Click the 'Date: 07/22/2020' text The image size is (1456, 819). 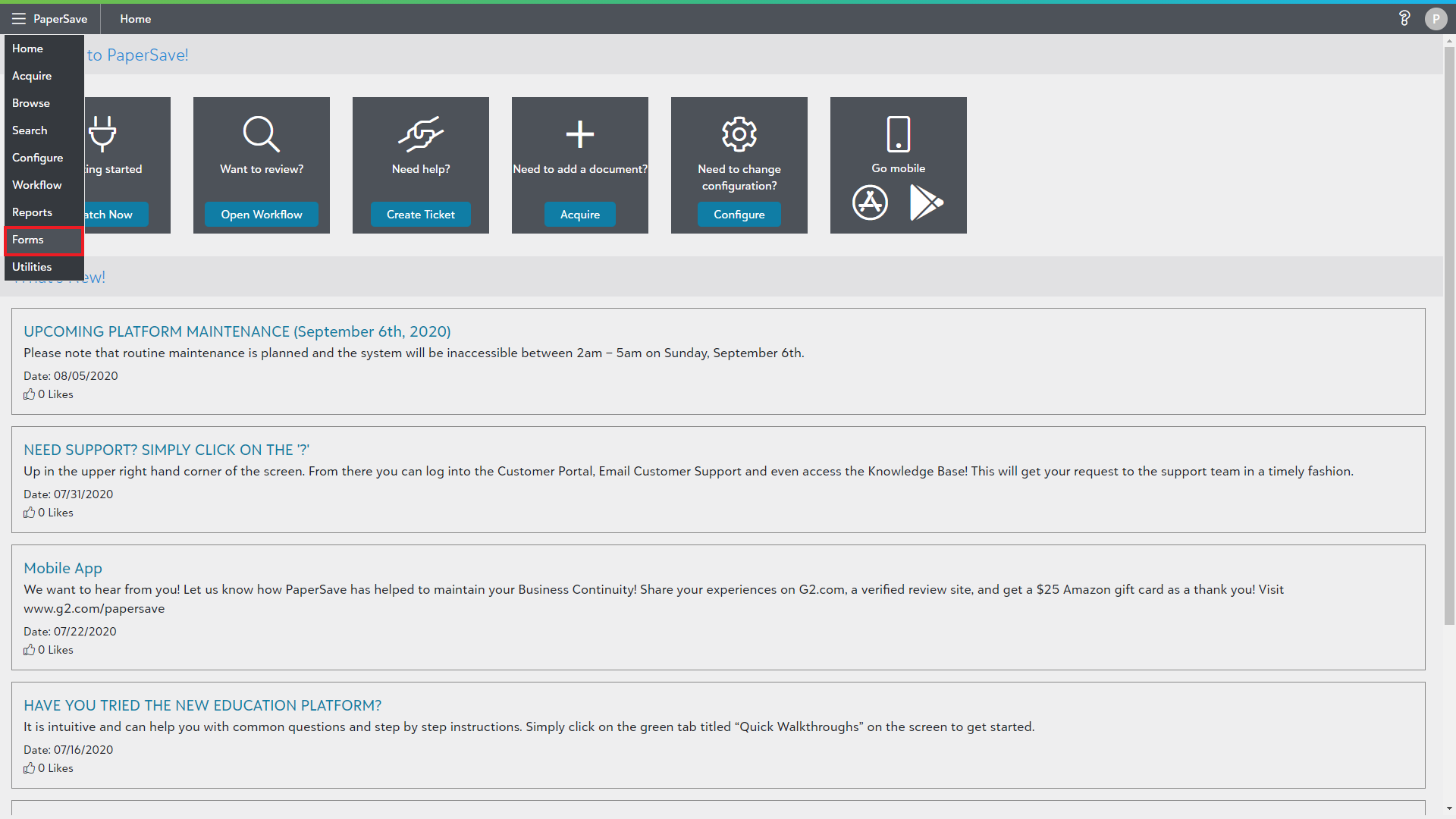tap(70, 632)
